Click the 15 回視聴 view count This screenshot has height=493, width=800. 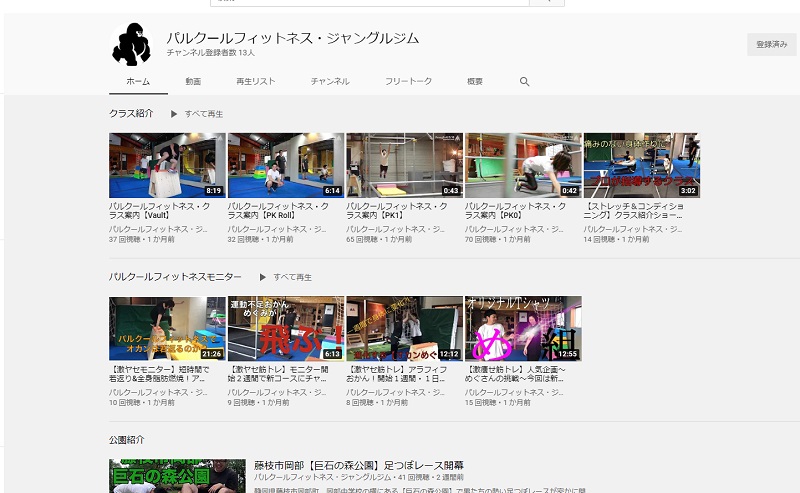coord(481,403)
